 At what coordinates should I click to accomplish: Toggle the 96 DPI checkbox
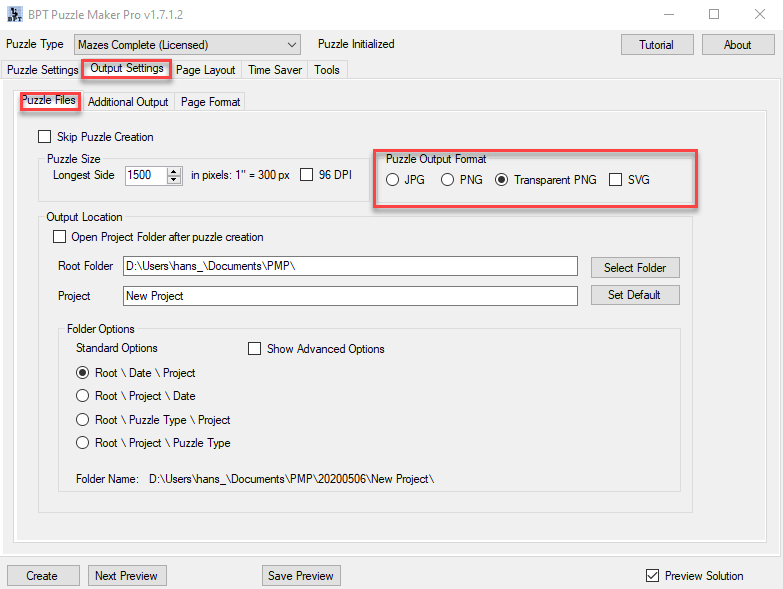306,175
